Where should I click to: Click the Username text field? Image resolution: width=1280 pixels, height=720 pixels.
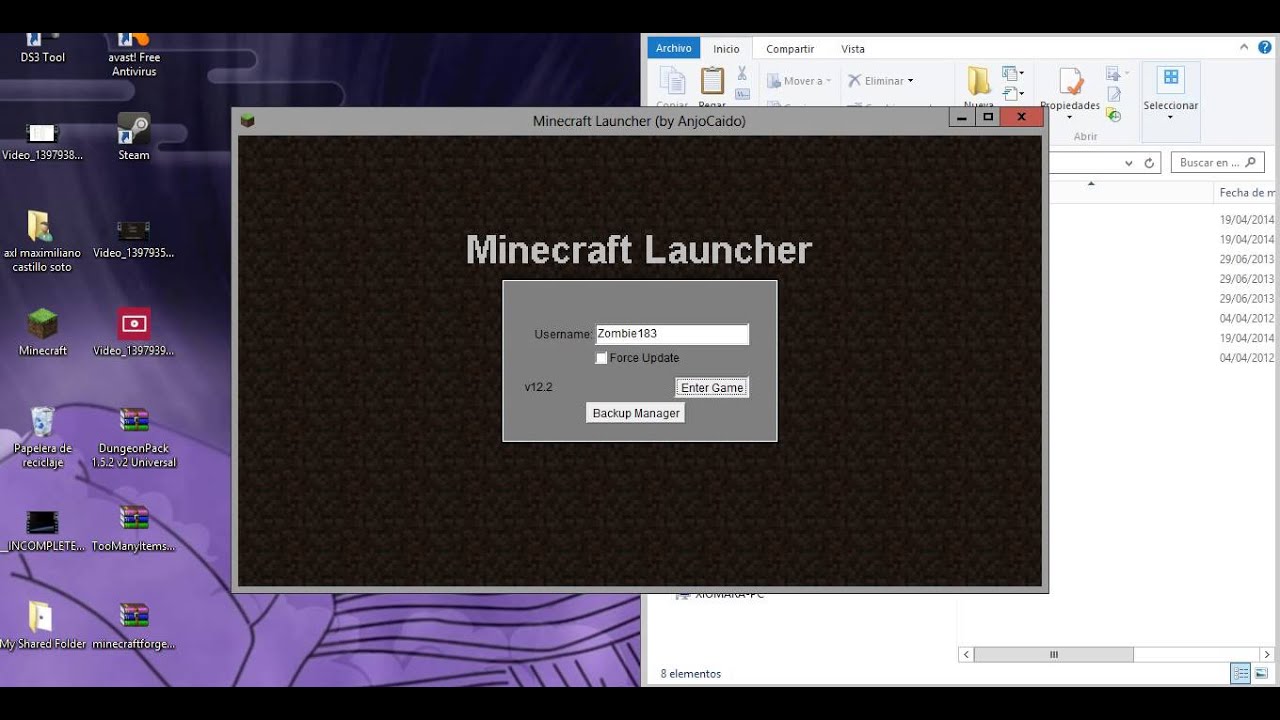(672, 334)
